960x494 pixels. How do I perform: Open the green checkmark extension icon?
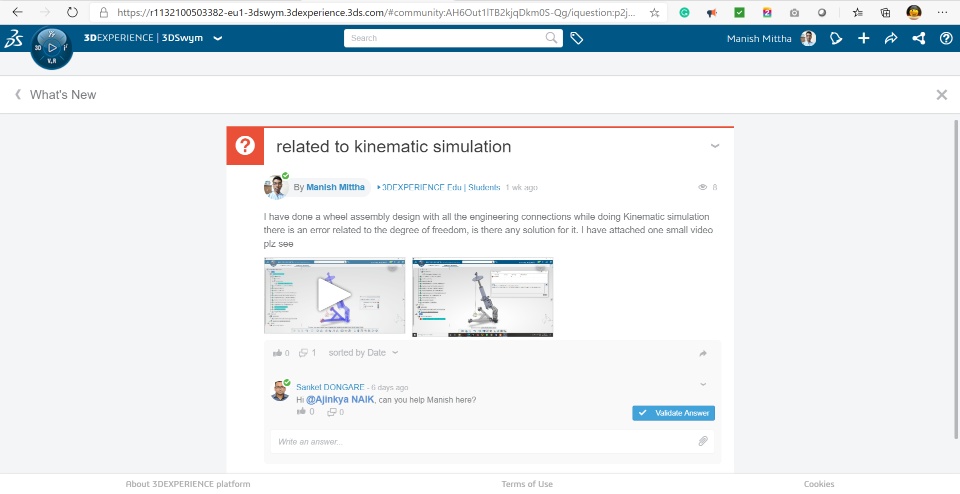740,12
